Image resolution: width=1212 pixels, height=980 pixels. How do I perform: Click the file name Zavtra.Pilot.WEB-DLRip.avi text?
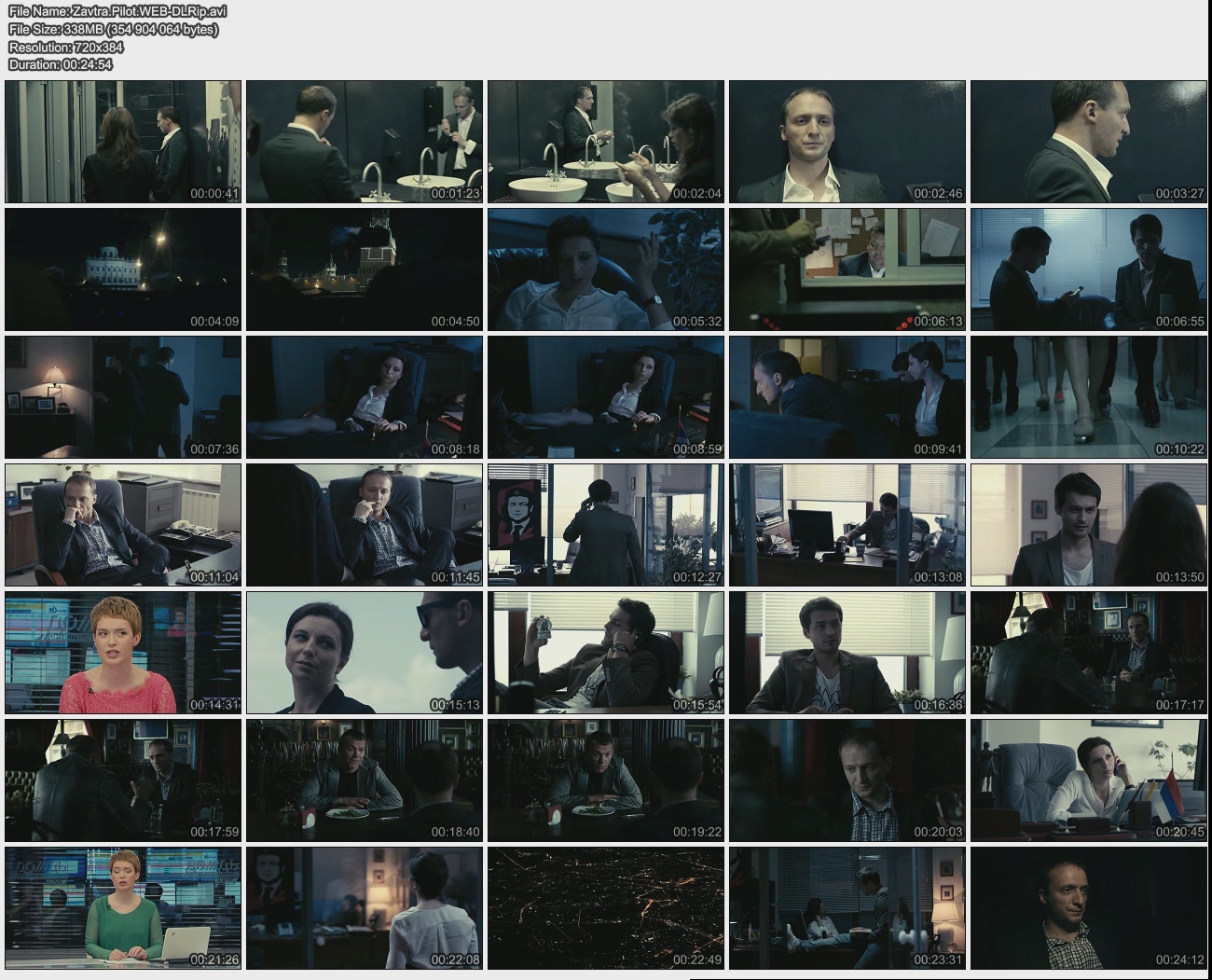[117, 11]
